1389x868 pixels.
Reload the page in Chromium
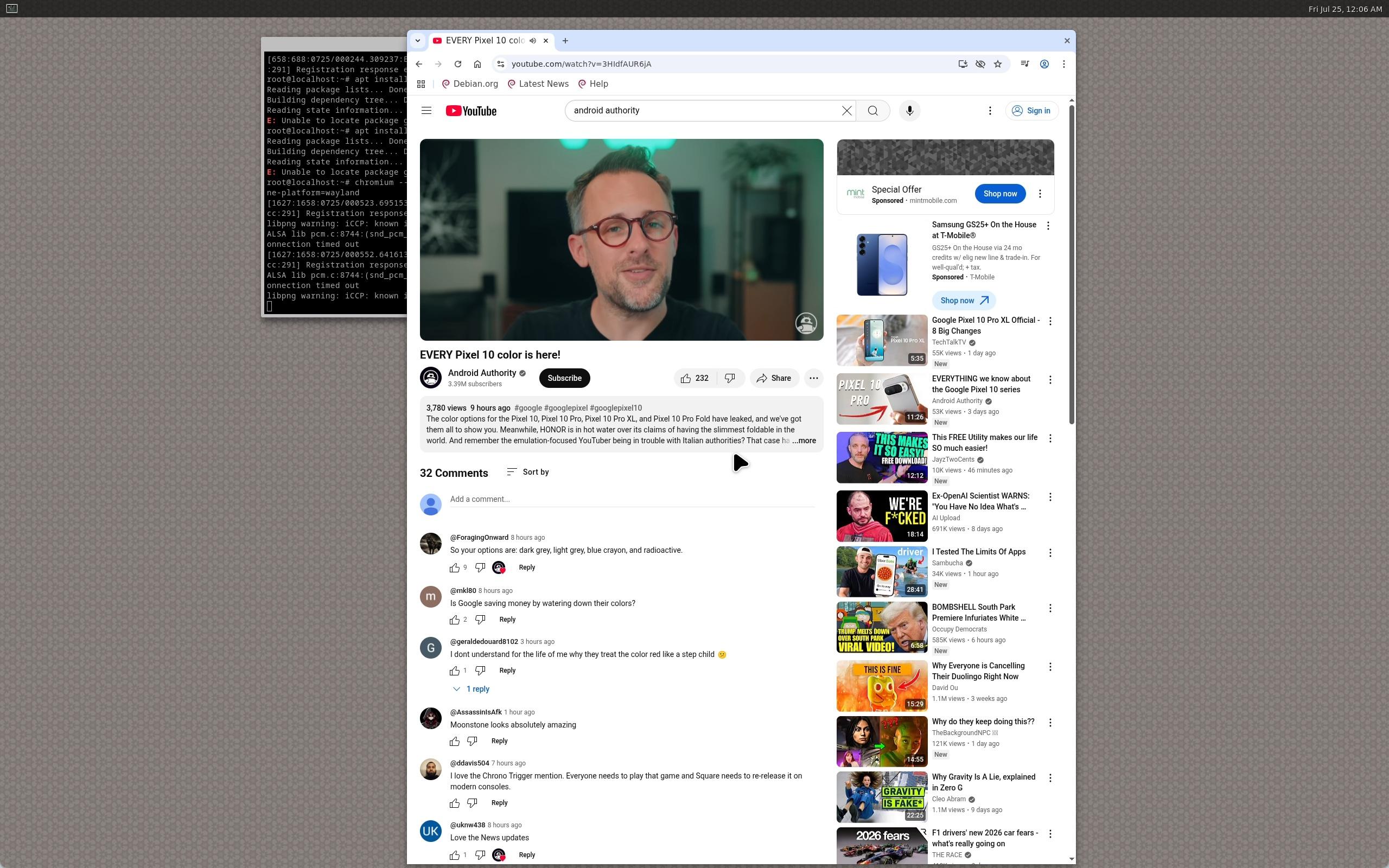457,63
